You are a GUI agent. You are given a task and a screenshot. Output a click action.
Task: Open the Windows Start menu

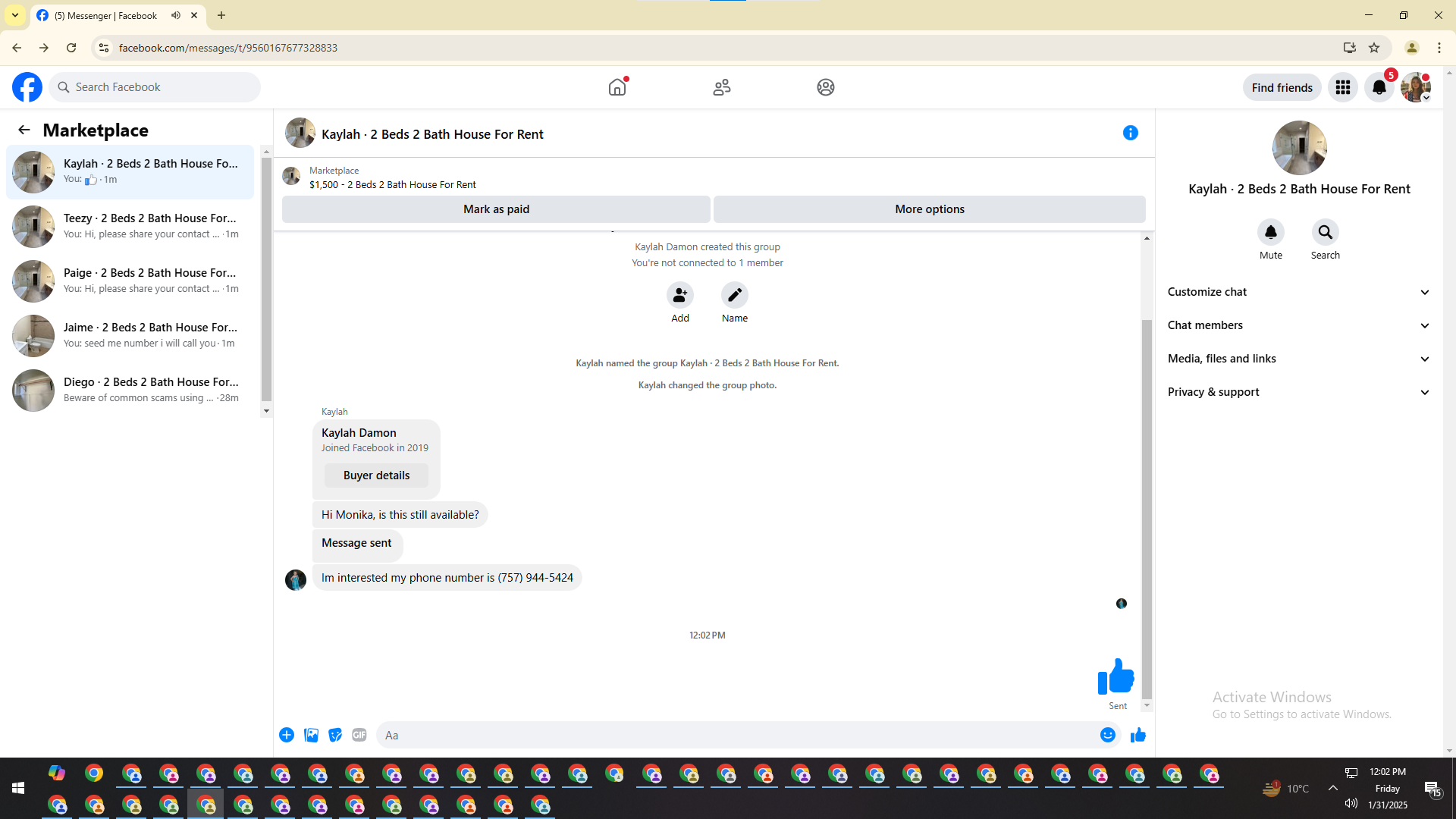coord(18,789)
